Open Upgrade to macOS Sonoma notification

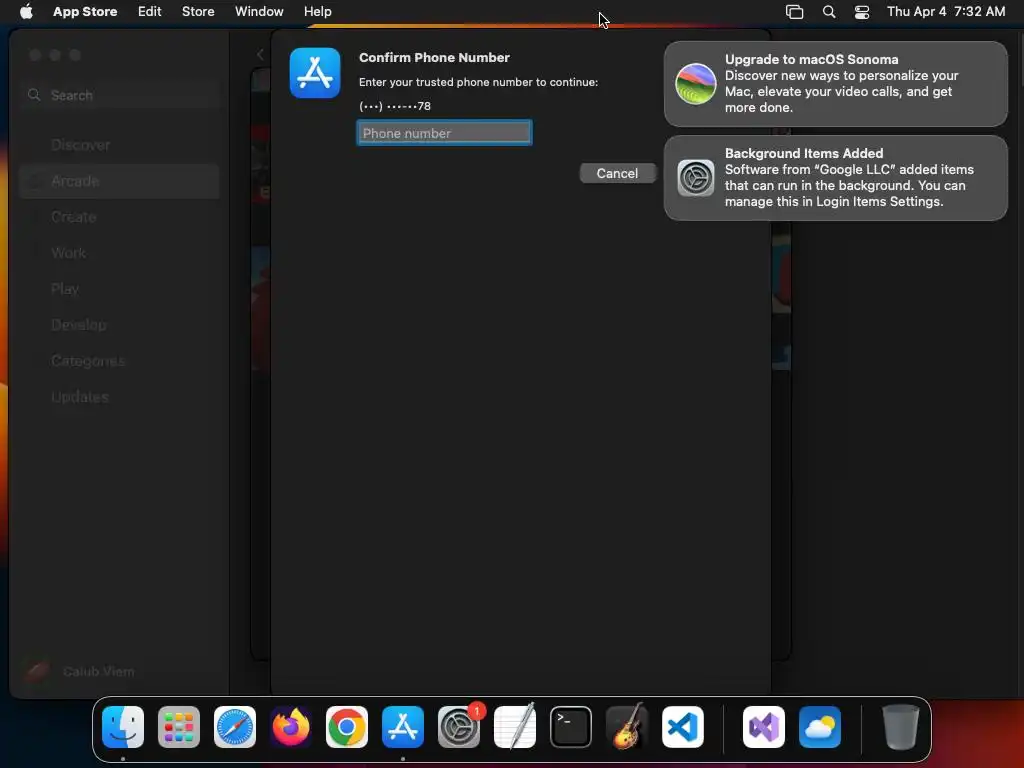[x=835, y=84]
